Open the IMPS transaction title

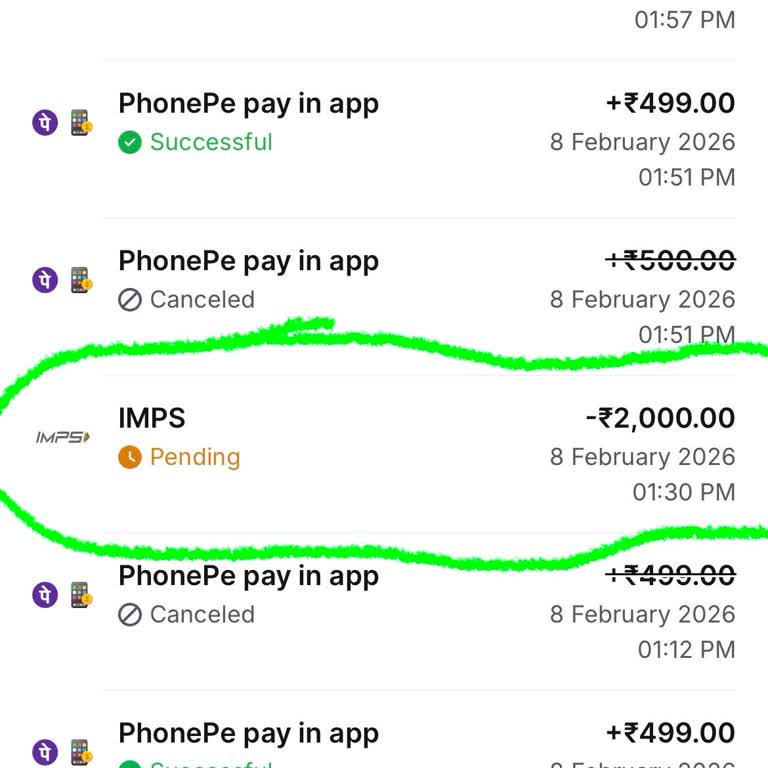[x=152, y=418]
